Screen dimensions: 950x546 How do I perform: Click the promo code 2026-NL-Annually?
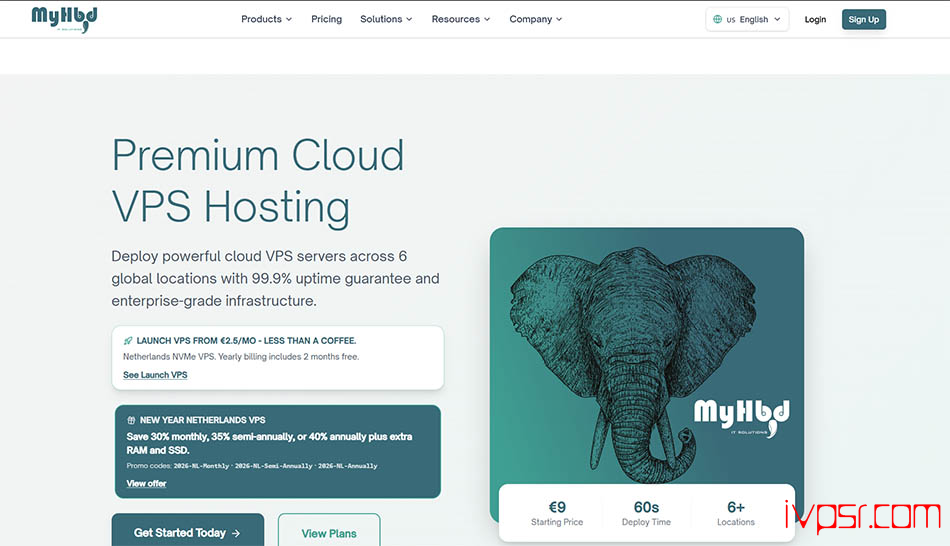click(348, 466)
